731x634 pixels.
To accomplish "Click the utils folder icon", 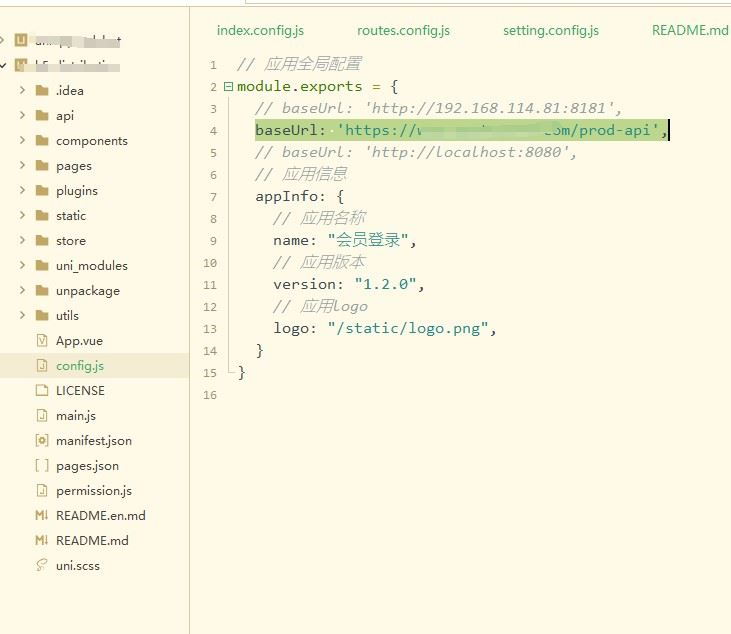I will point(42,316).
